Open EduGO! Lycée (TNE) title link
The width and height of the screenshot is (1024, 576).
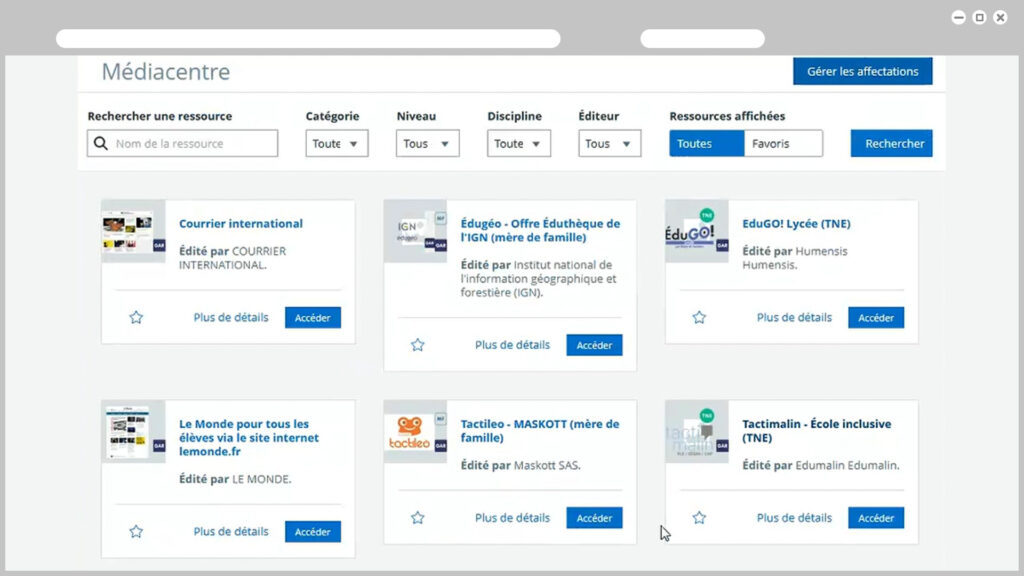click(x=796, y=223)
